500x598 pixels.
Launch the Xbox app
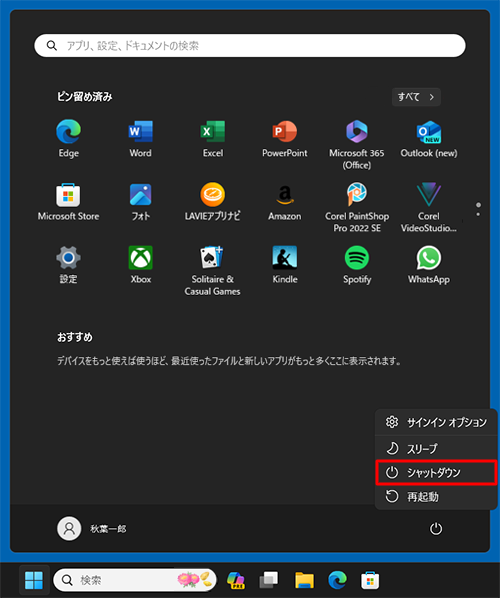[x=140, y=265]
